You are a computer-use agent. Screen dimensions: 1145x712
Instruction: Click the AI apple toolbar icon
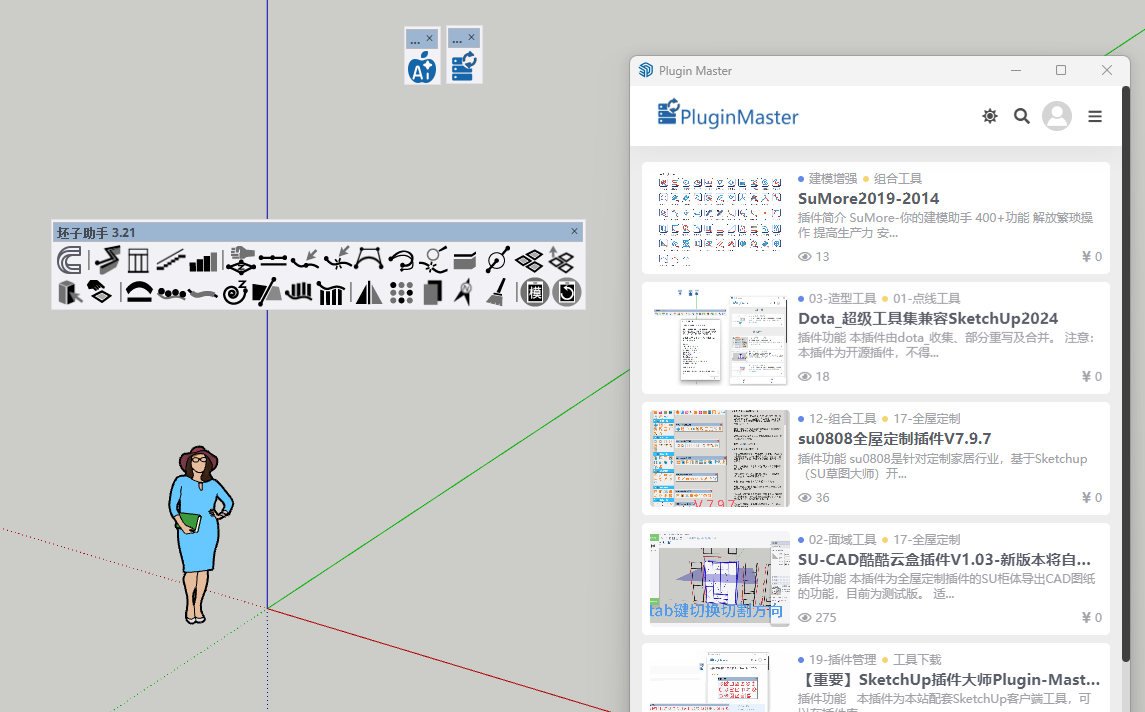point(422,68)
